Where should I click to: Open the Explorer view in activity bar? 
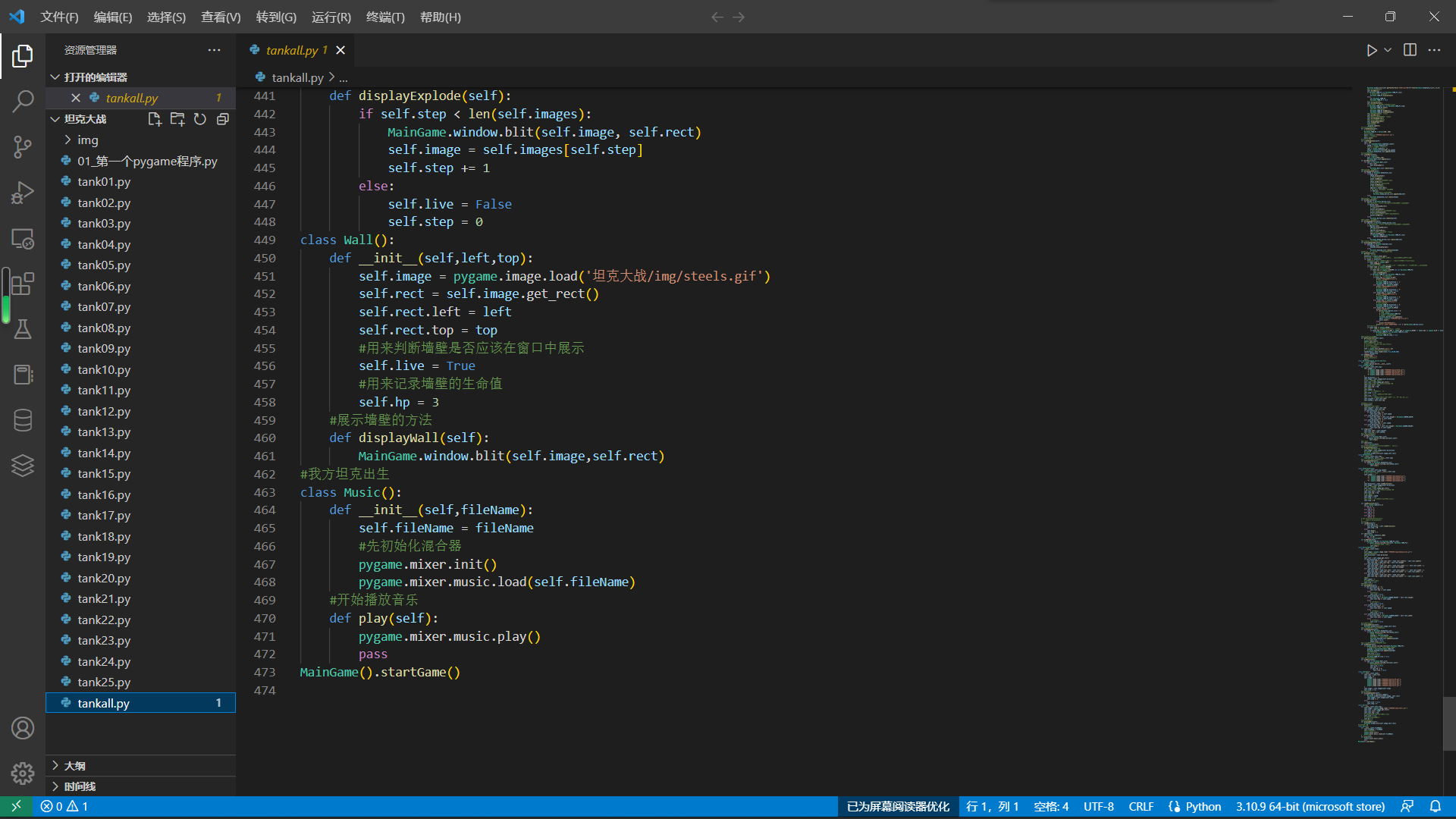[23, 56]
